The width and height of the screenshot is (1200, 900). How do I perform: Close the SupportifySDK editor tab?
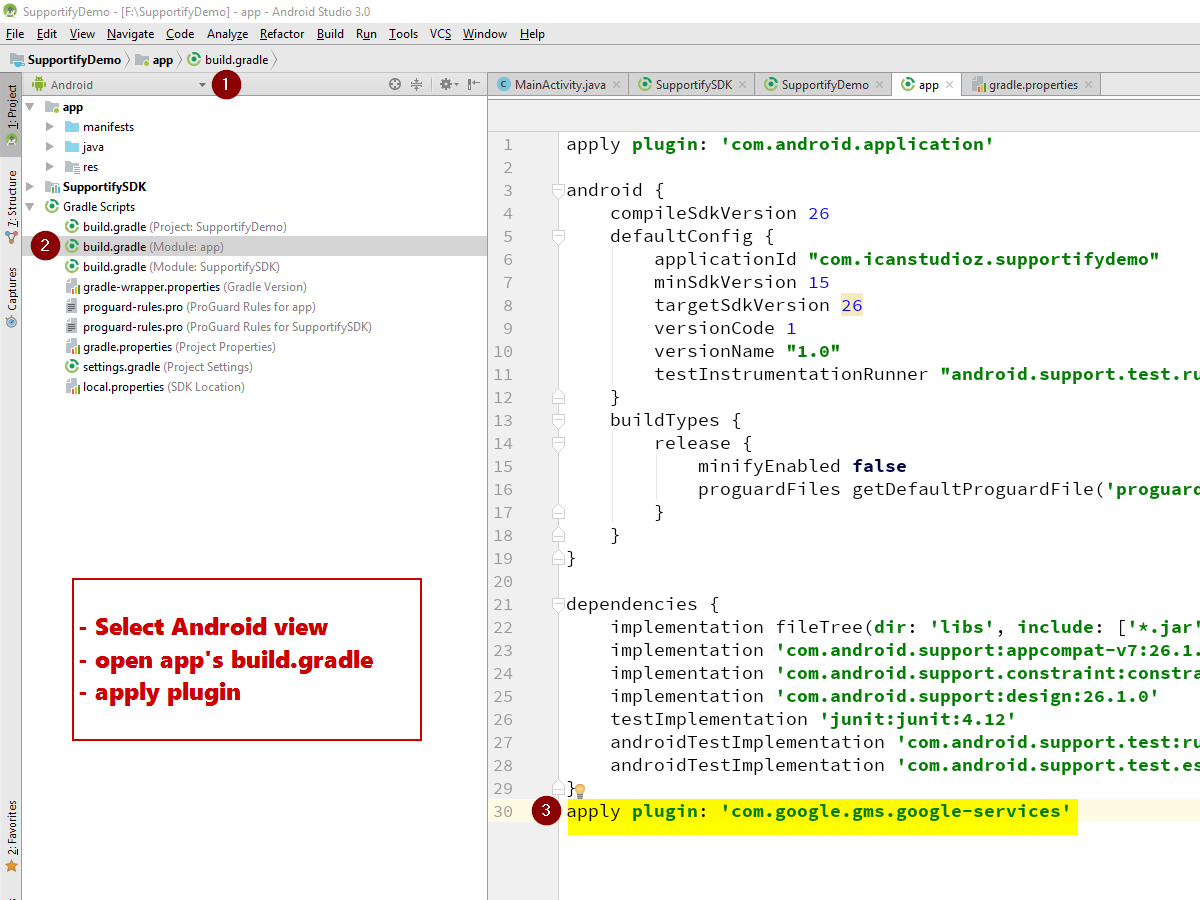click(x=743, y=85)
